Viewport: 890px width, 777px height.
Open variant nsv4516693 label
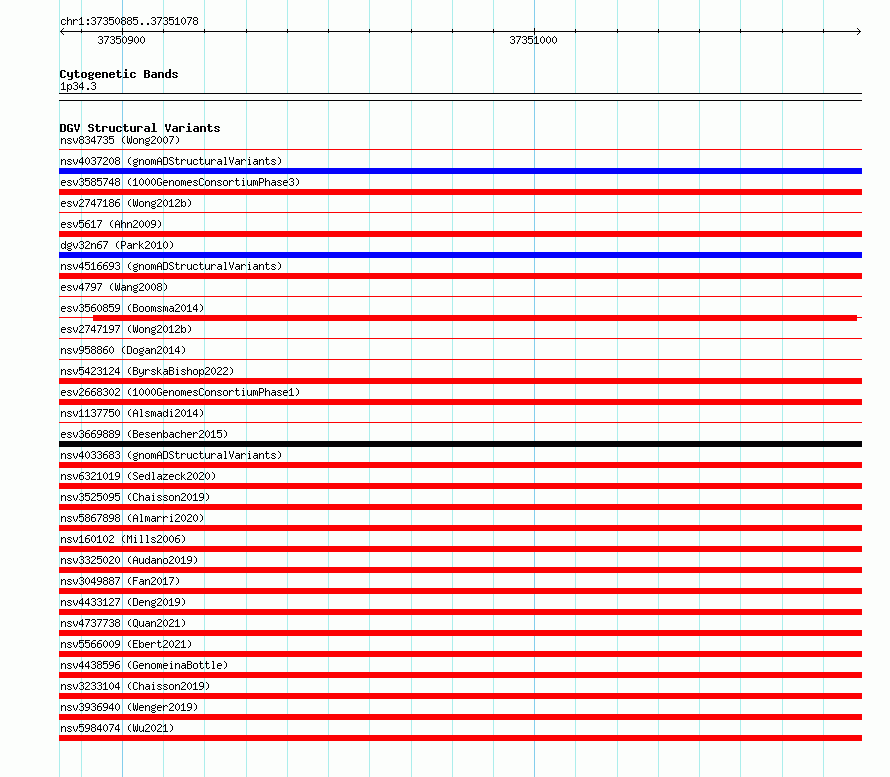click(x=171, y=266)
